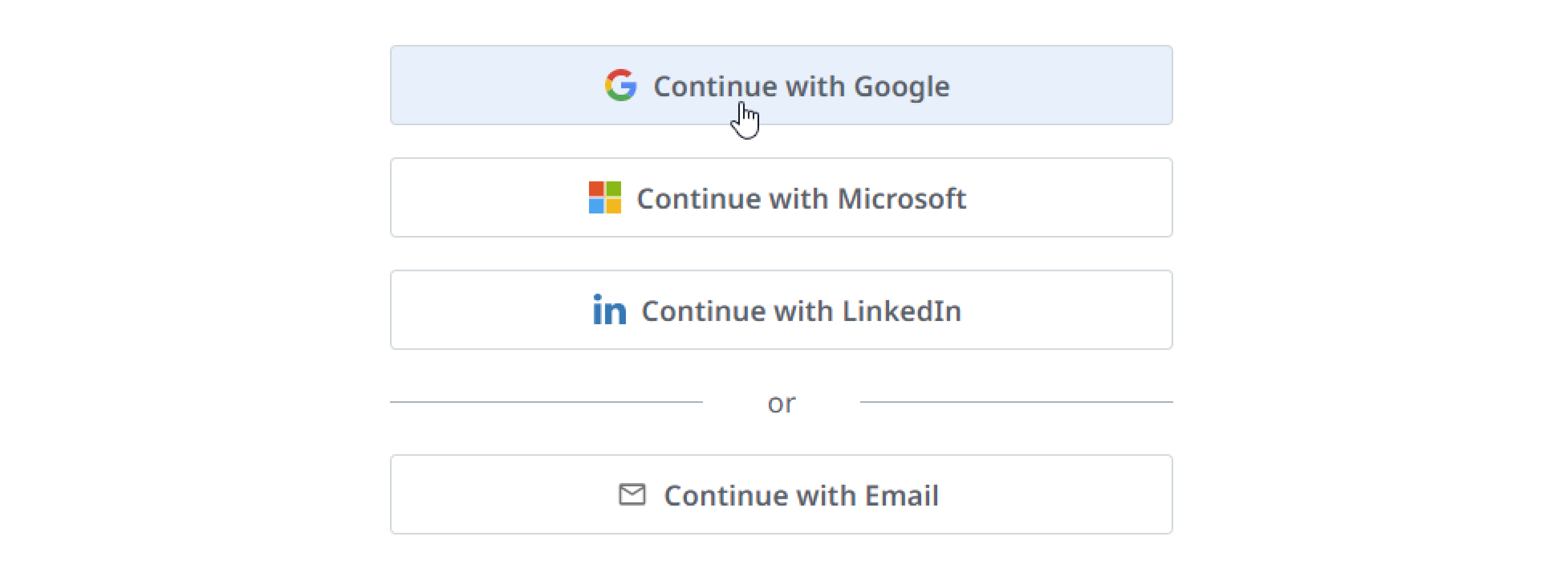
Task: Click the word 'Google' in the highlighted button
Action: pyautogui.click(x=902, y=86)
